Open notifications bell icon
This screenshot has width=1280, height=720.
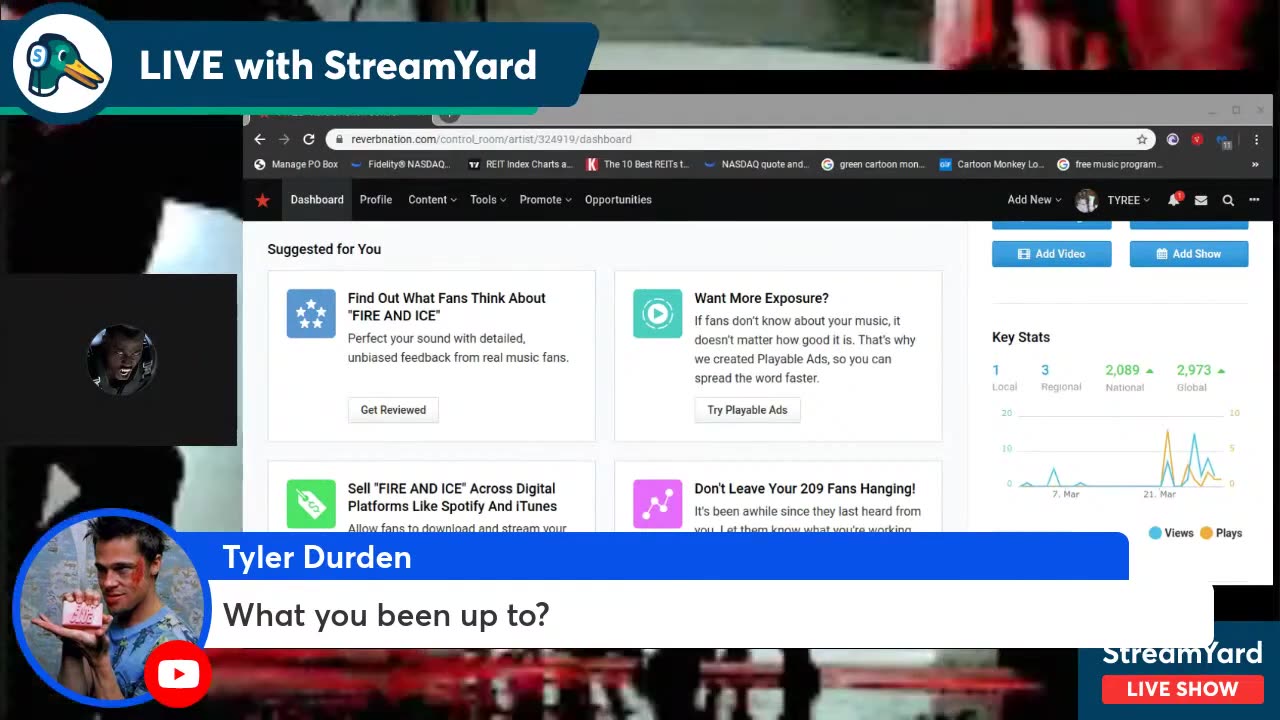[x=1174, y=200]
